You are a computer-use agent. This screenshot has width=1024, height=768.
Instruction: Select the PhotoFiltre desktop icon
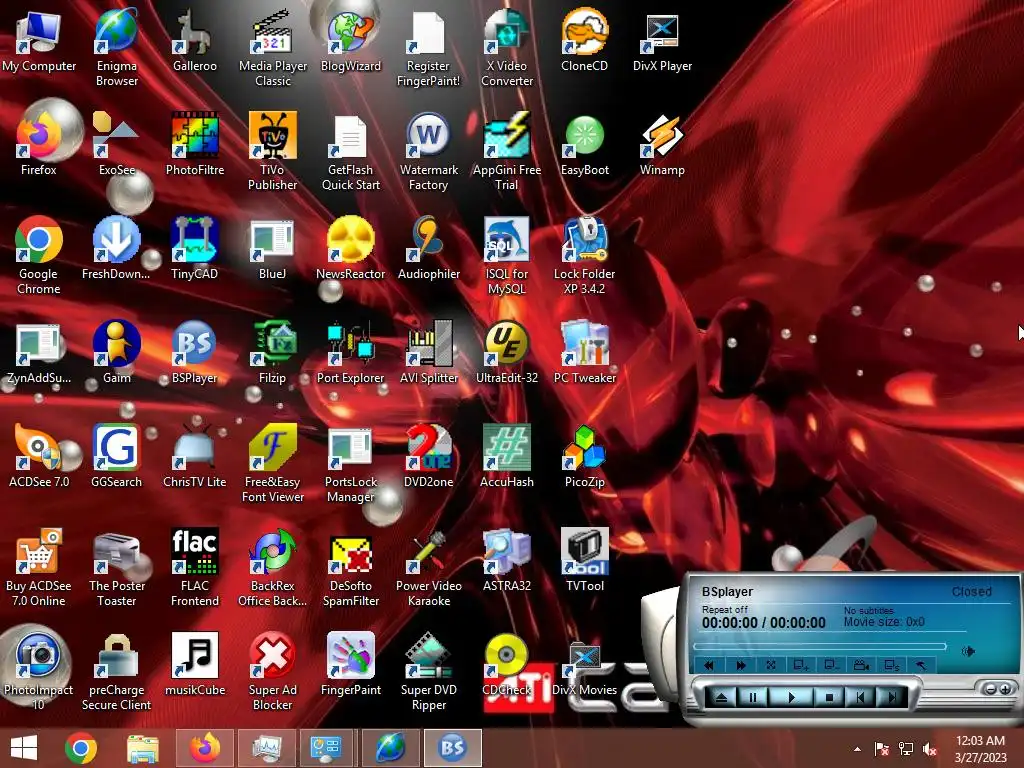pos(195,145)
